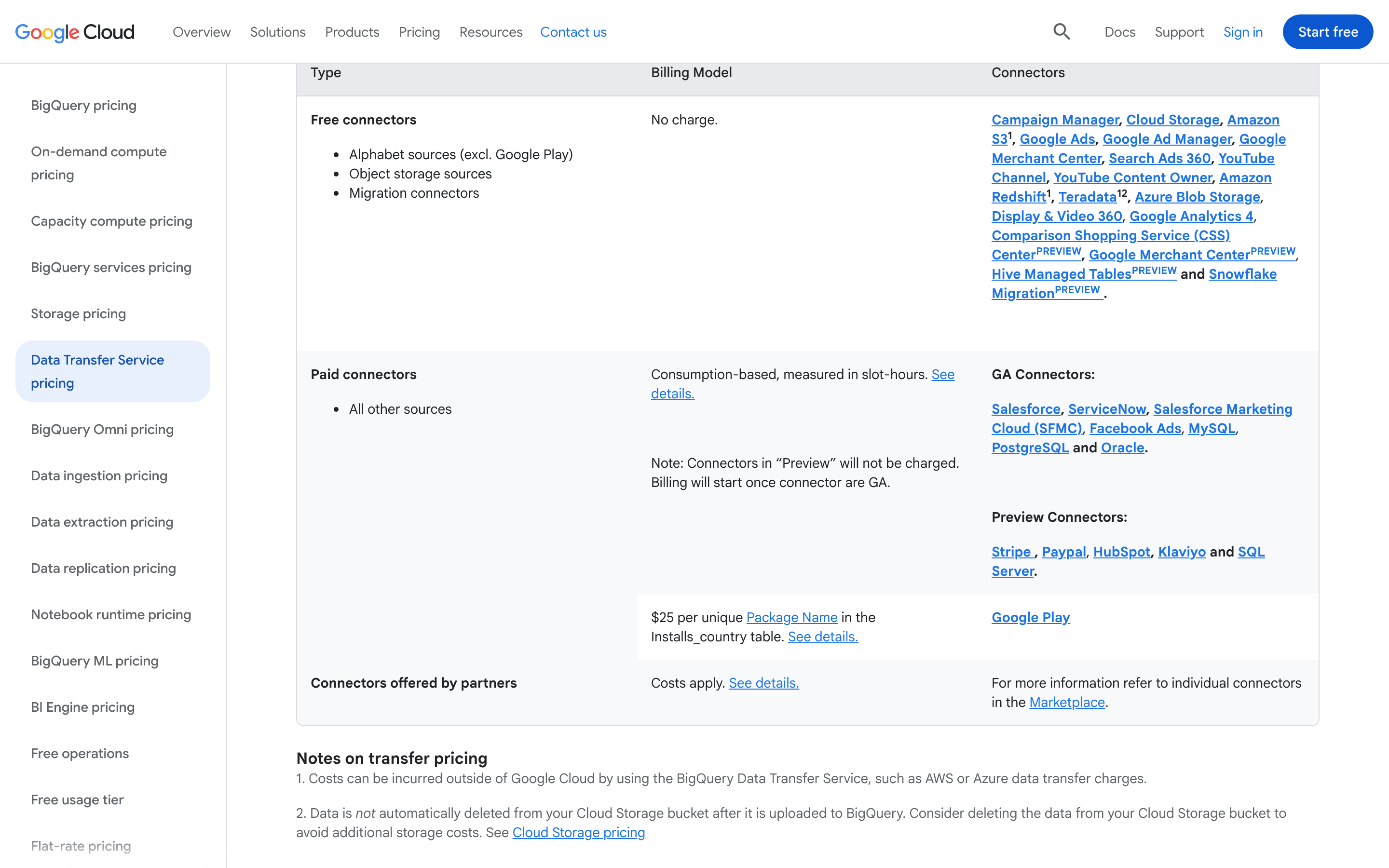Open the Google Analytics 4 link
The image size is (1389, 868).
click(x=1191, y=217)
